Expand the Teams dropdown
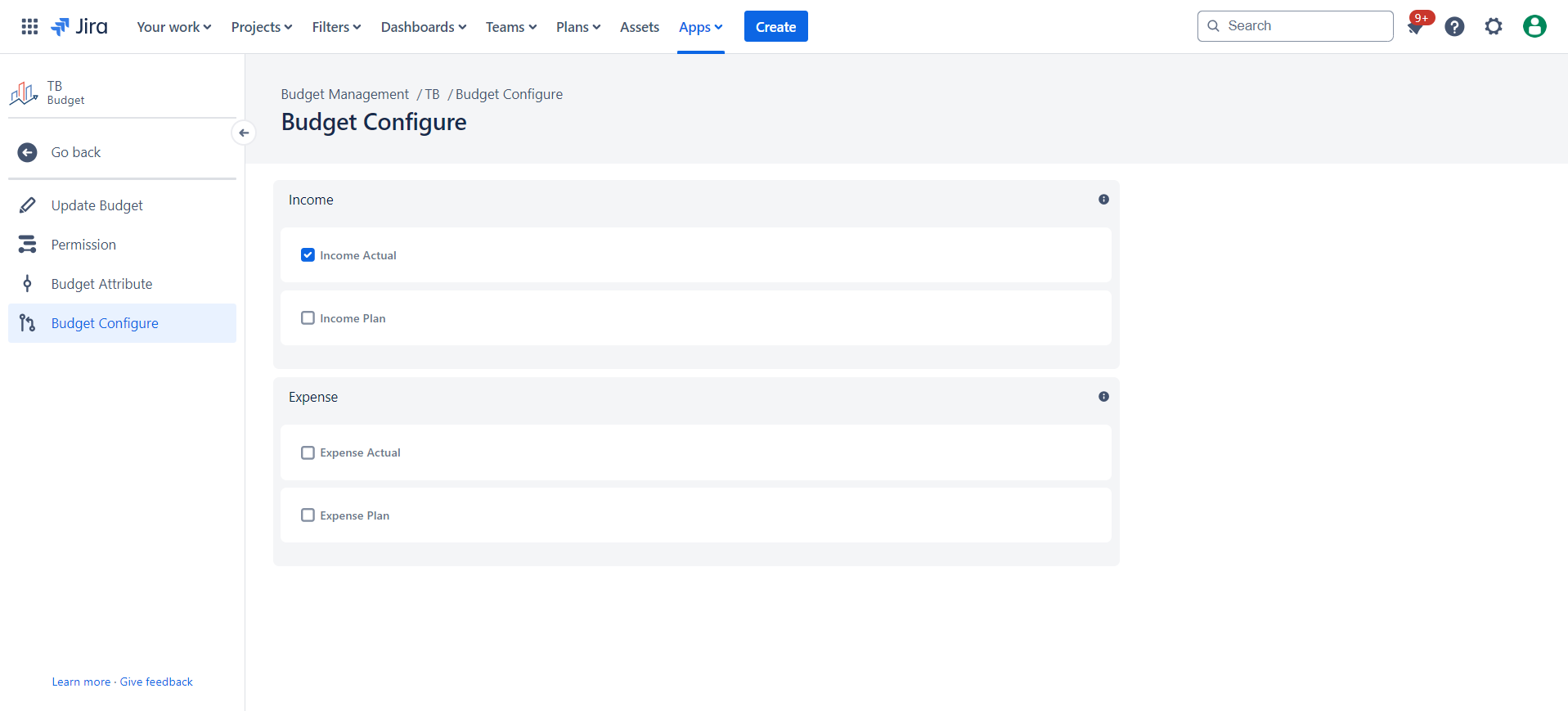 [511, 27]
